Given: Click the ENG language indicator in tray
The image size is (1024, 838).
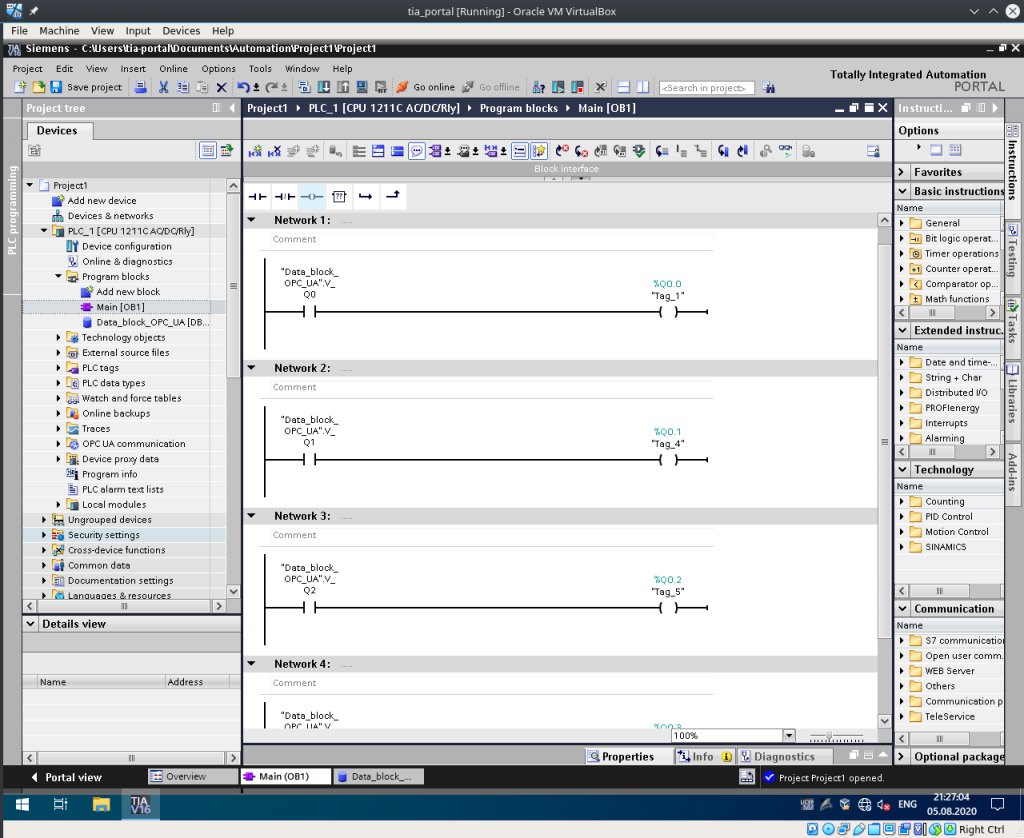Looking at the screenshot, I should (x=907, y=804).
